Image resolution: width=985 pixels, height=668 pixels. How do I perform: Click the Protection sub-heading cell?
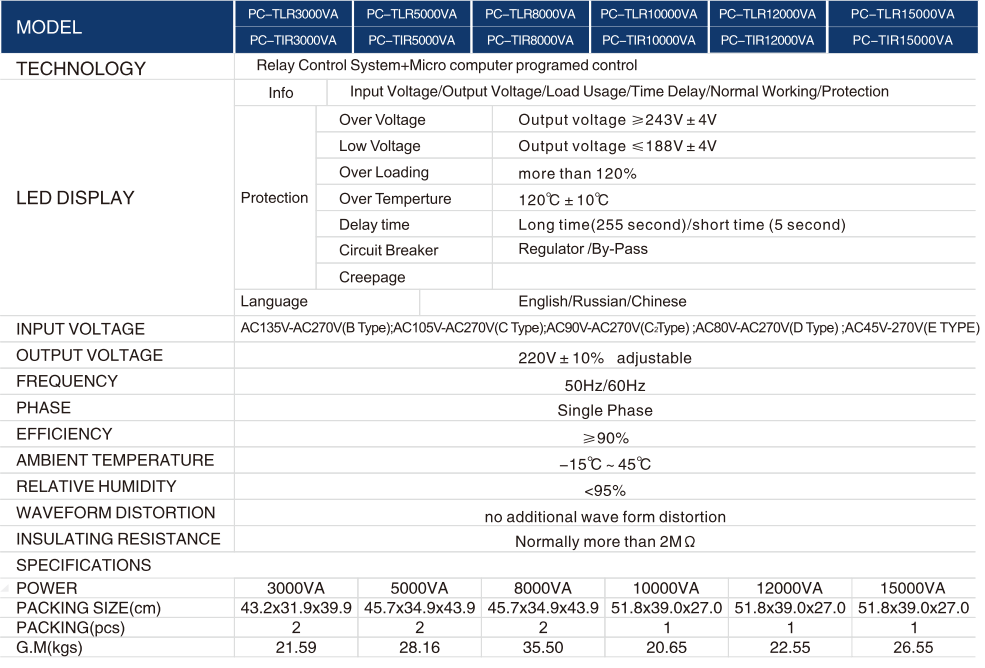274,198
